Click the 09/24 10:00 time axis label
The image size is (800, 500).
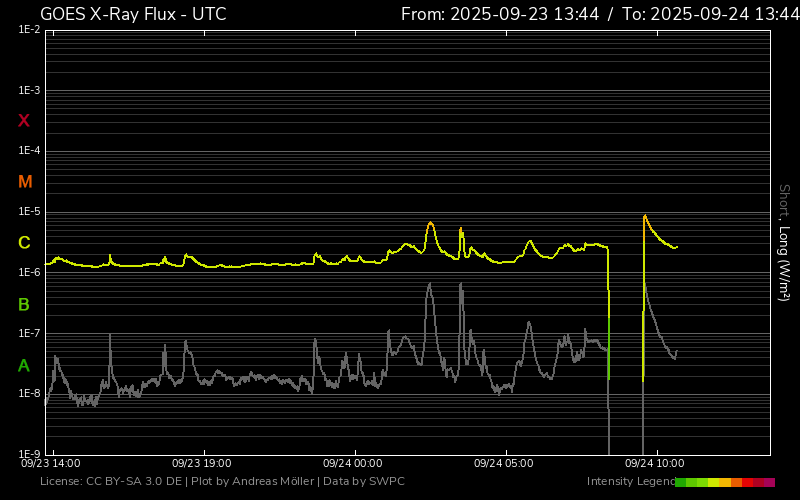(654, 464)
